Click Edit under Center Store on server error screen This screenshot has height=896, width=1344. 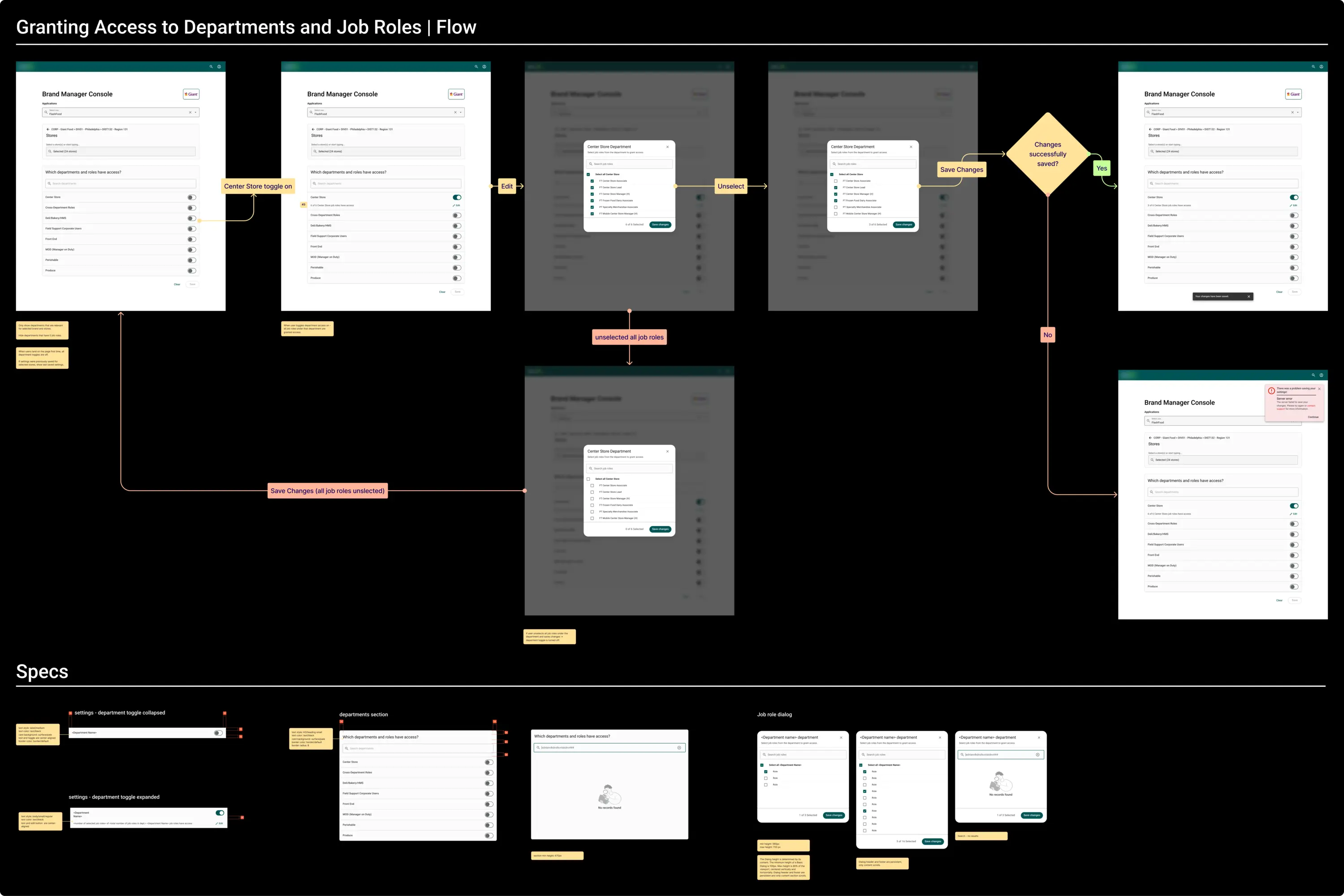[1294, 514]
